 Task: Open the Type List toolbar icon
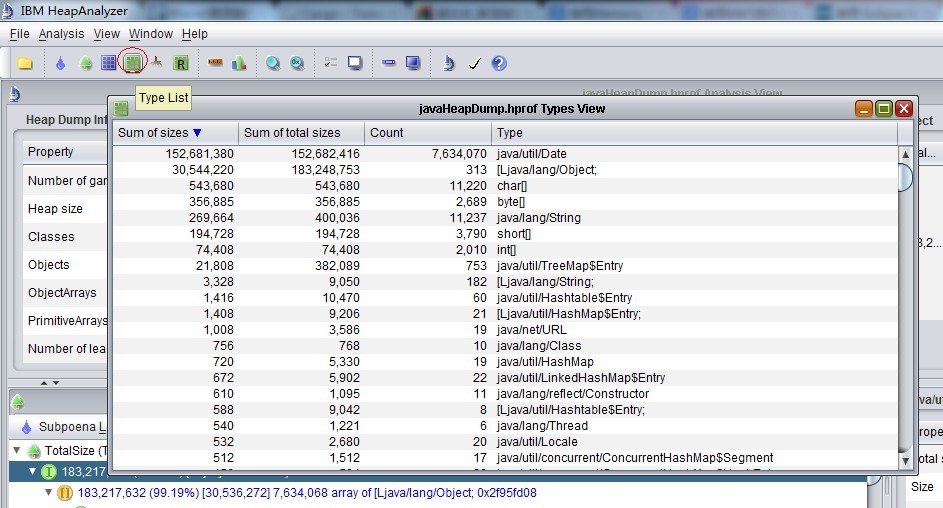tap(132, 63)
